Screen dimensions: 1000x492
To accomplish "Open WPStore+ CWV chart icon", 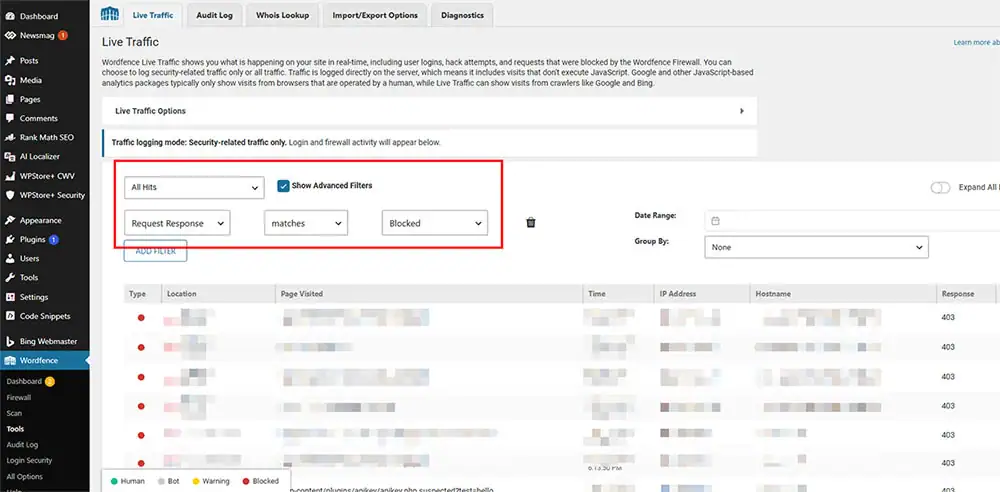I will coord(10,175).
